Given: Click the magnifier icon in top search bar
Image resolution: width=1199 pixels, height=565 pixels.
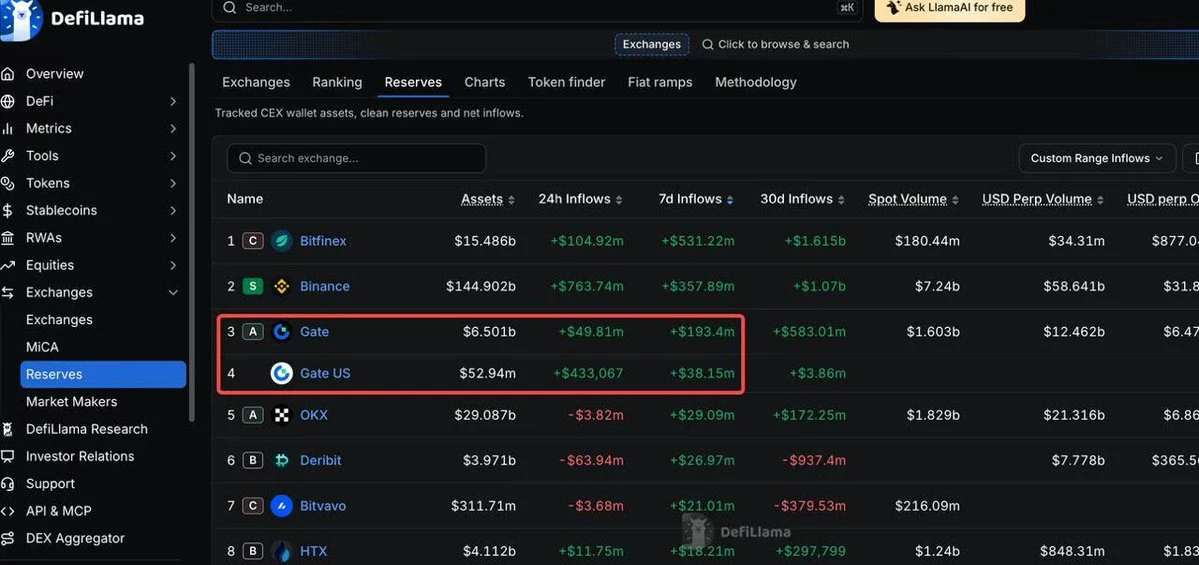Looking at the screenshot, I should coord(229,8).
